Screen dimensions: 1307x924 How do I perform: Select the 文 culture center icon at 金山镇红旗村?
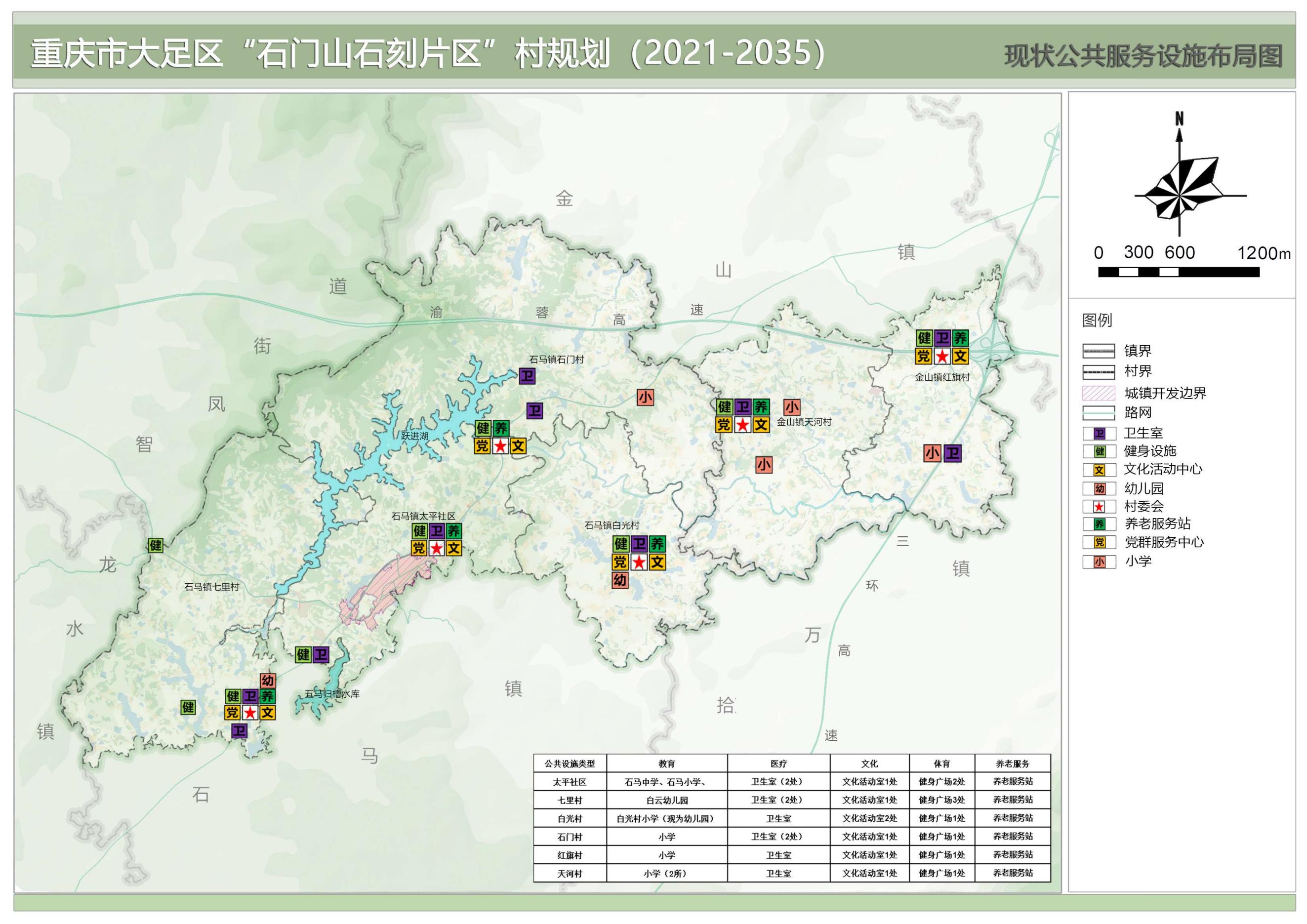tap(960, 356)
